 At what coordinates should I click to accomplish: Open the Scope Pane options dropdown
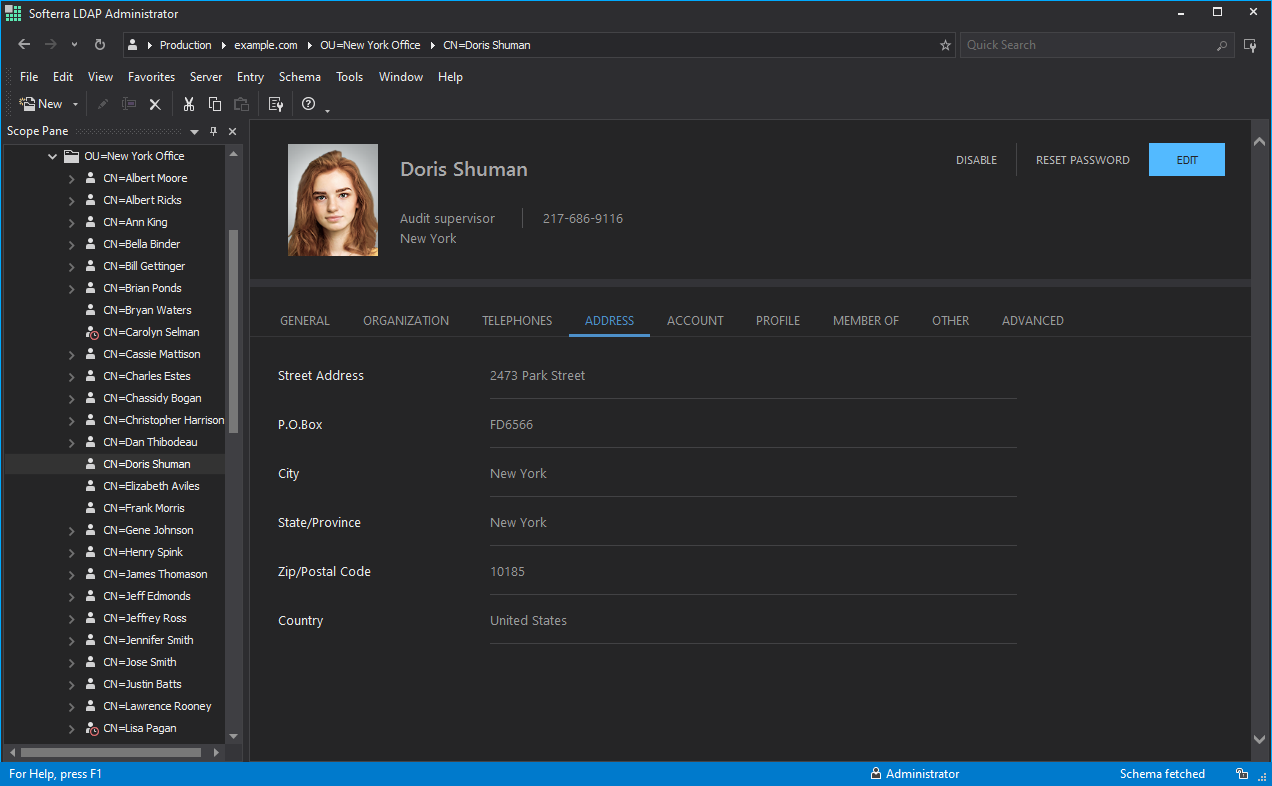pos(194,130)
